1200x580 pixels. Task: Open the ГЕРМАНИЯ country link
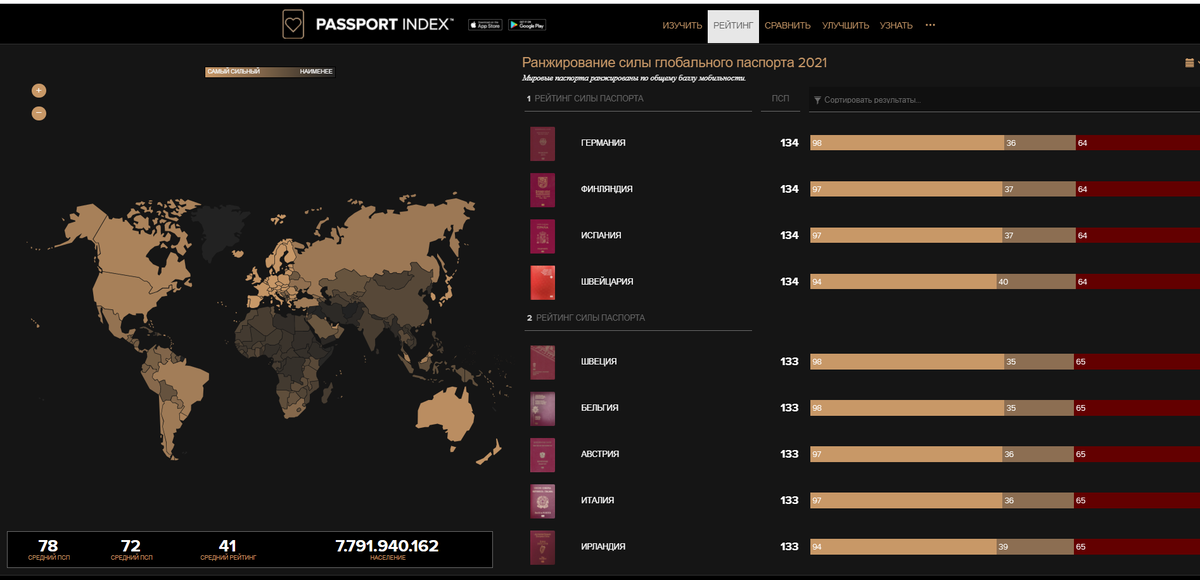click(x=603, y=143)
